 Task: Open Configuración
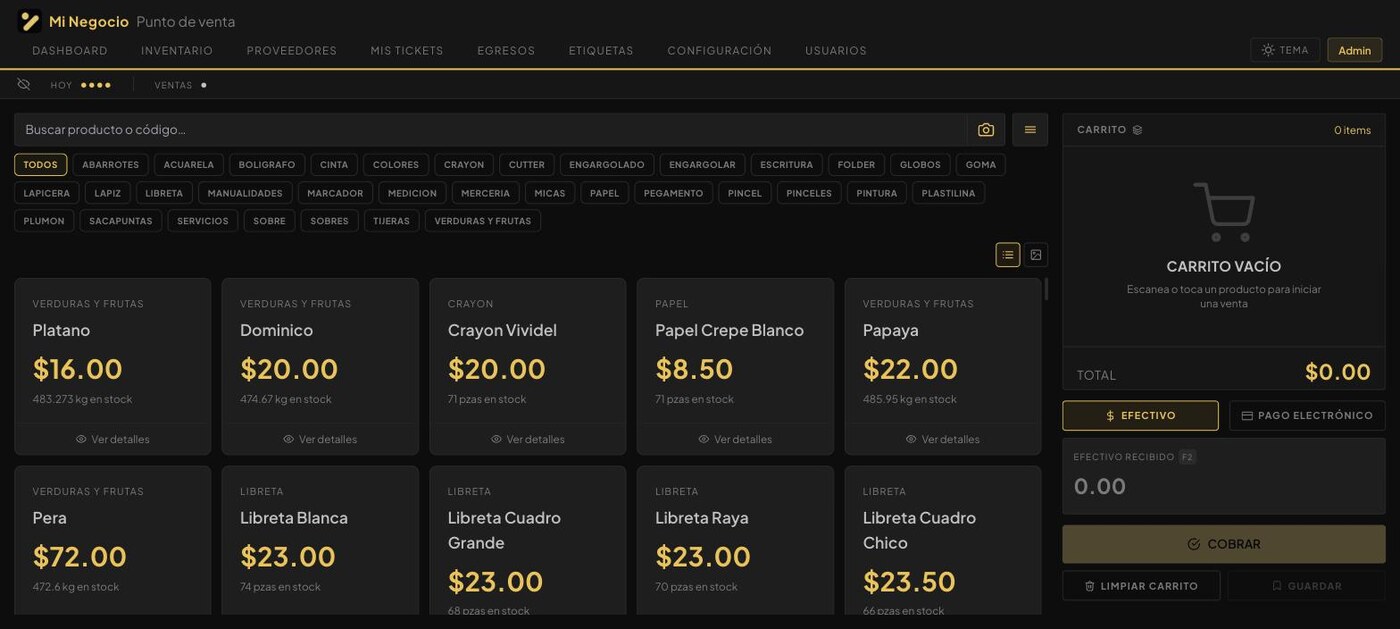tap(720, 51)
